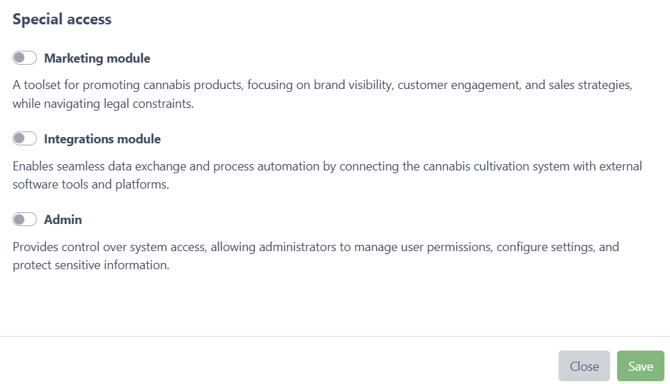
Task: Click "software tools and platforms" text
Action: pos(90,185)
